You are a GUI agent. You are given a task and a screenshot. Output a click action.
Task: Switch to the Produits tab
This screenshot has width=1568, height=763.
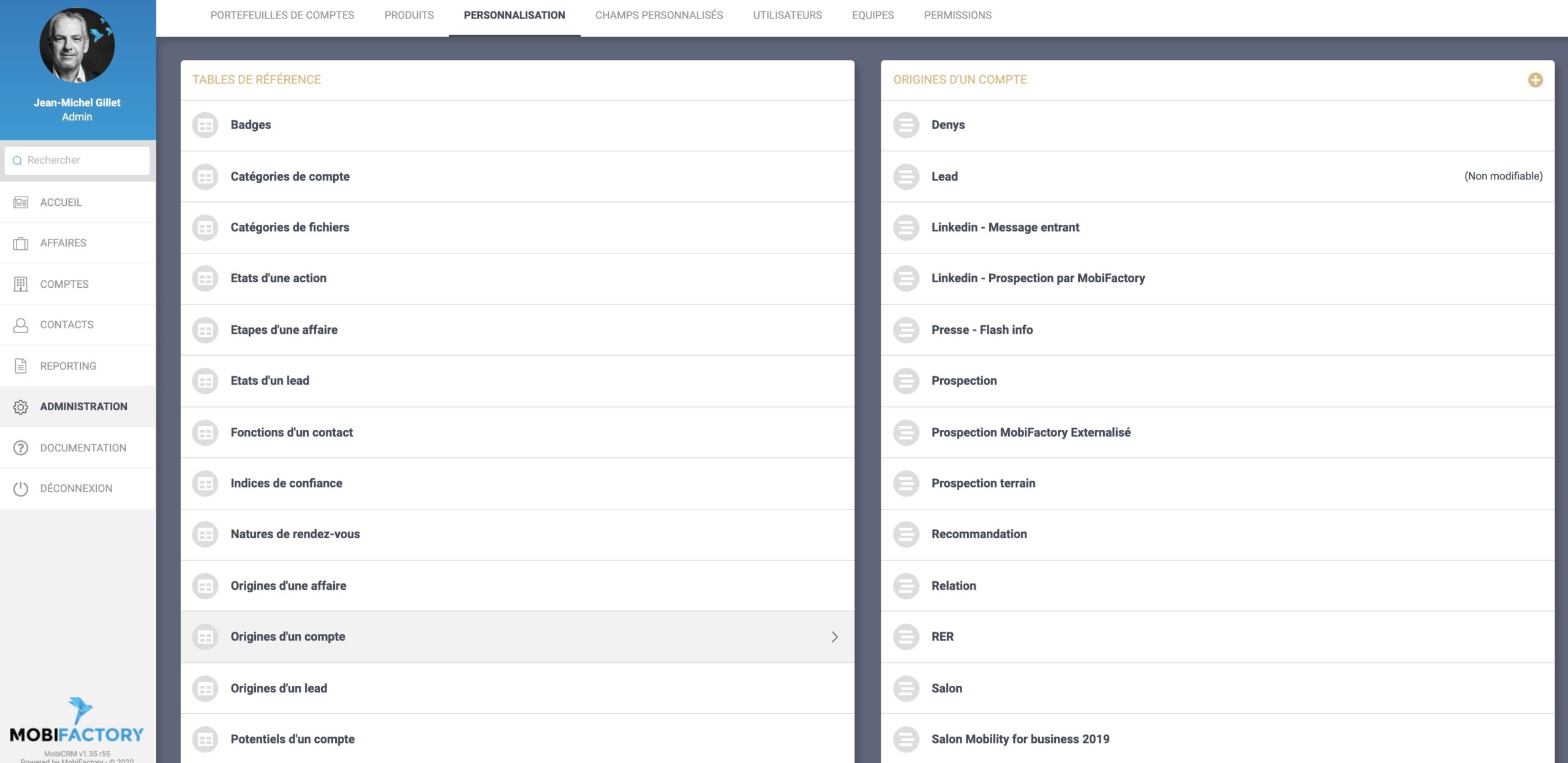(x=409, y=15)
